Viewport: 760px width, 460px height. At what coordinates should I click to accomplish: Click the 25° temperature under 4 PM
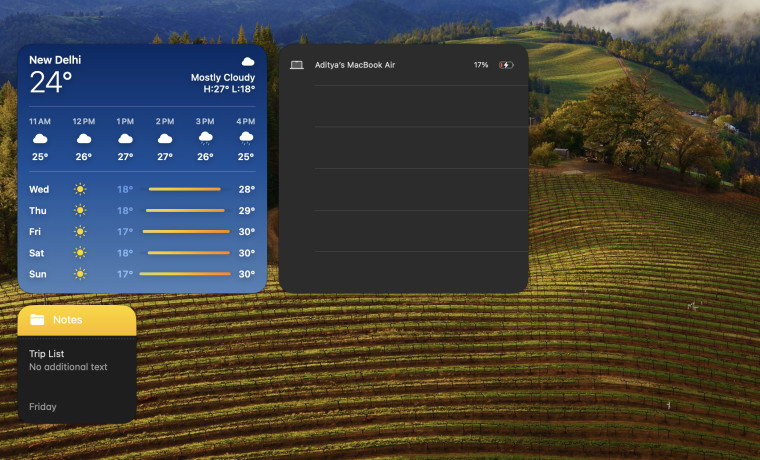246,157
